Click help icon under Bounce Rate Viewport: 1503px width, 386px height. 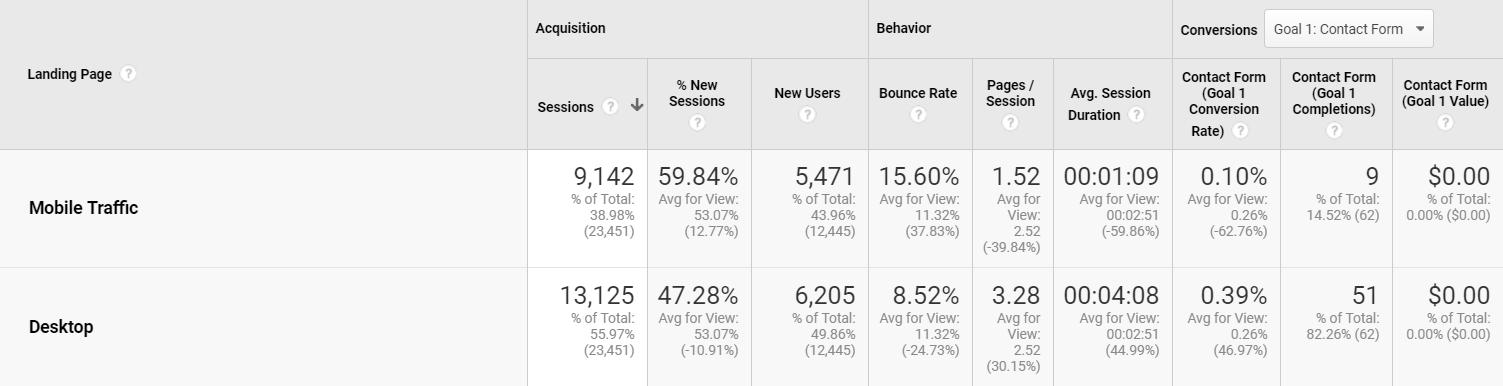pos(918,115)
